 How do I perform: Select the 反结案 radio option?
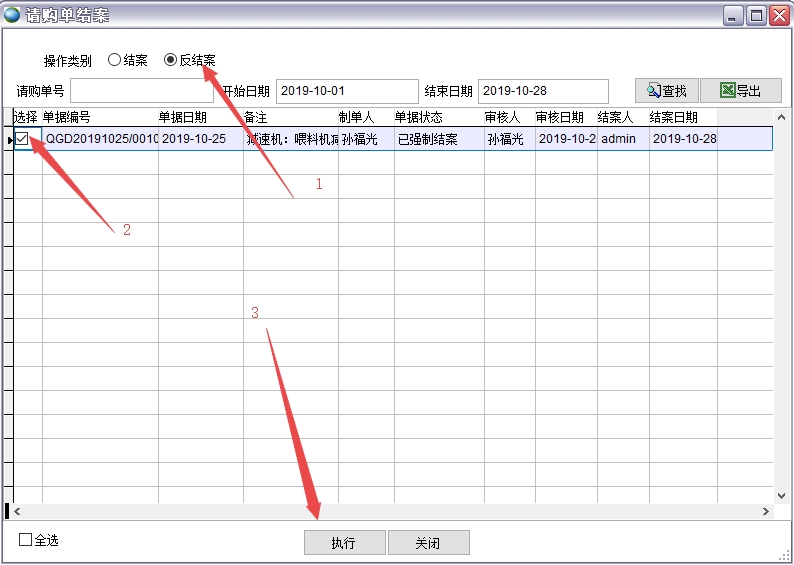pos(170,60)
